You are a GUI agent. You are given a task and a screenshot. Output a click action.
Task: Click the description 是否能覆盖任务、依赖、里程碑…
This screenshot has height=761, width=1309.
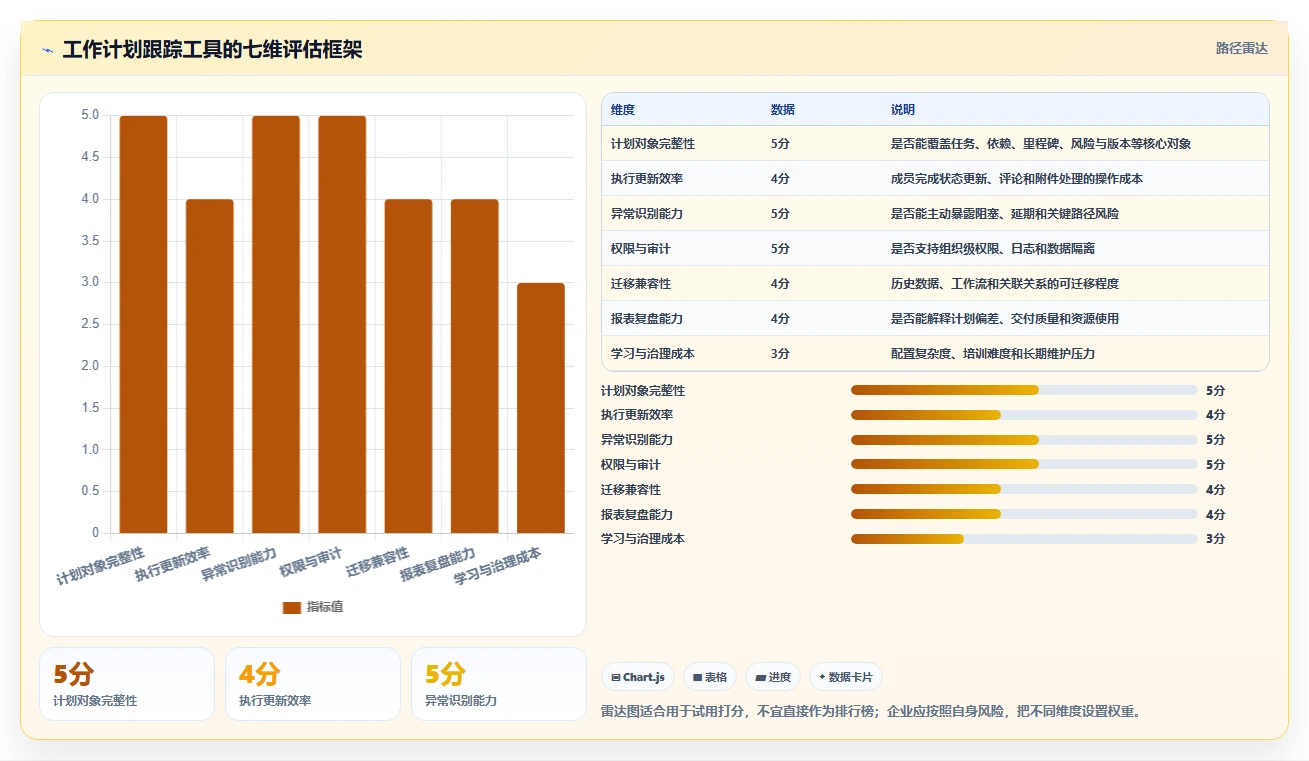point(1041,144)
